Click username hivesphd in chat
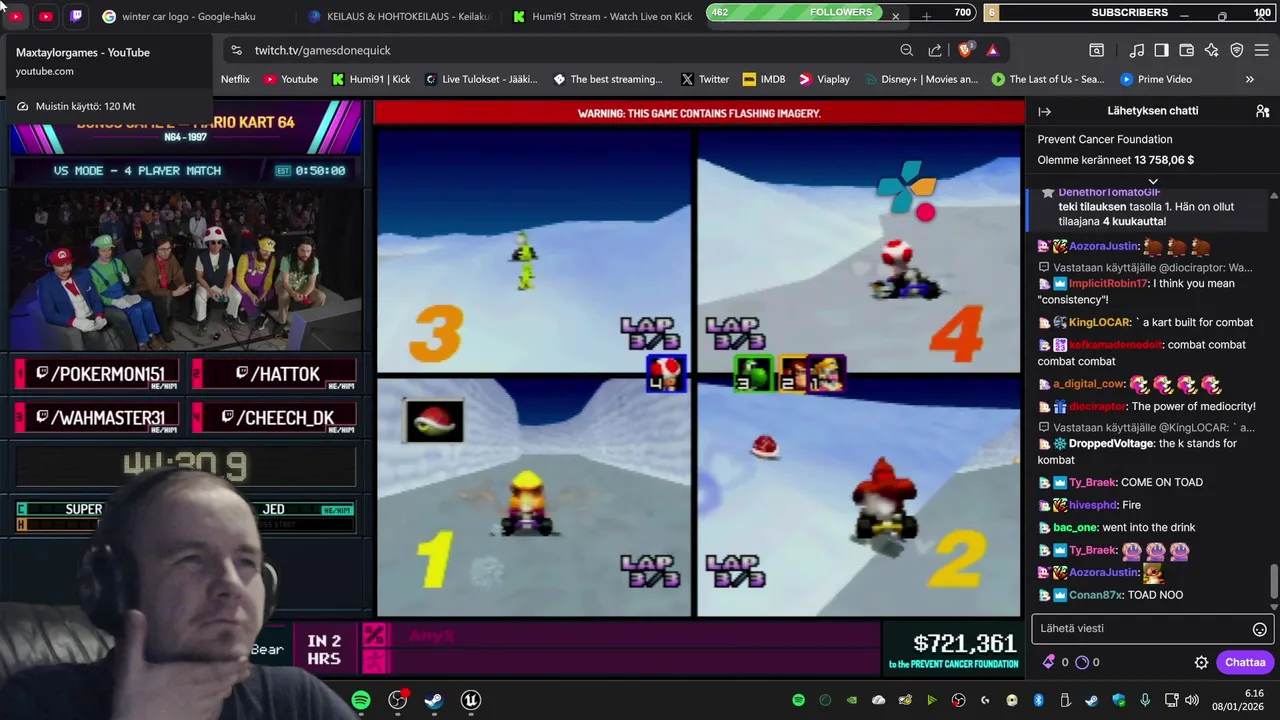 [x=1092, y=505]
